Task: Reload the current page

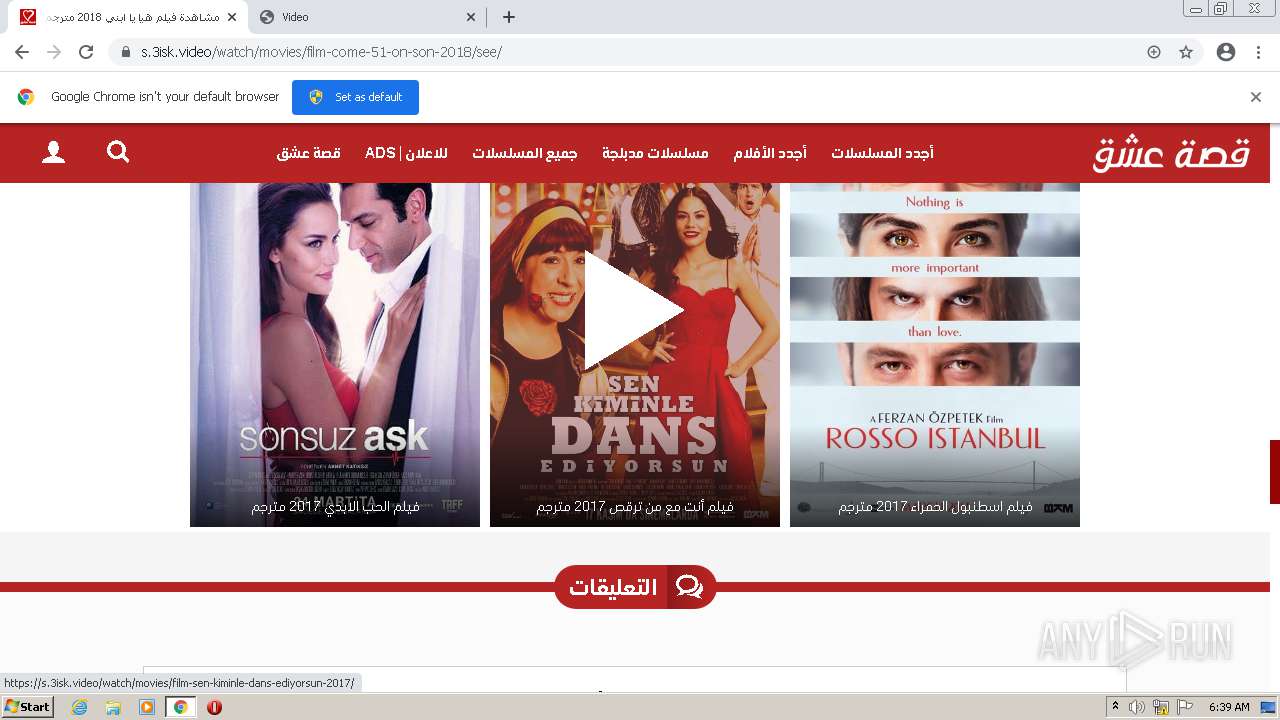Action: tap(86, 52)
